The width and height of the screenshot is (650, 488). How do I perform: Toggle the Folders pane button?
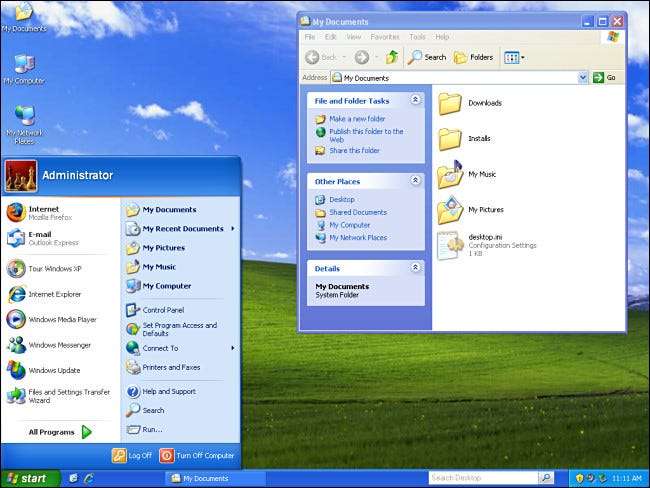(474, 57)
